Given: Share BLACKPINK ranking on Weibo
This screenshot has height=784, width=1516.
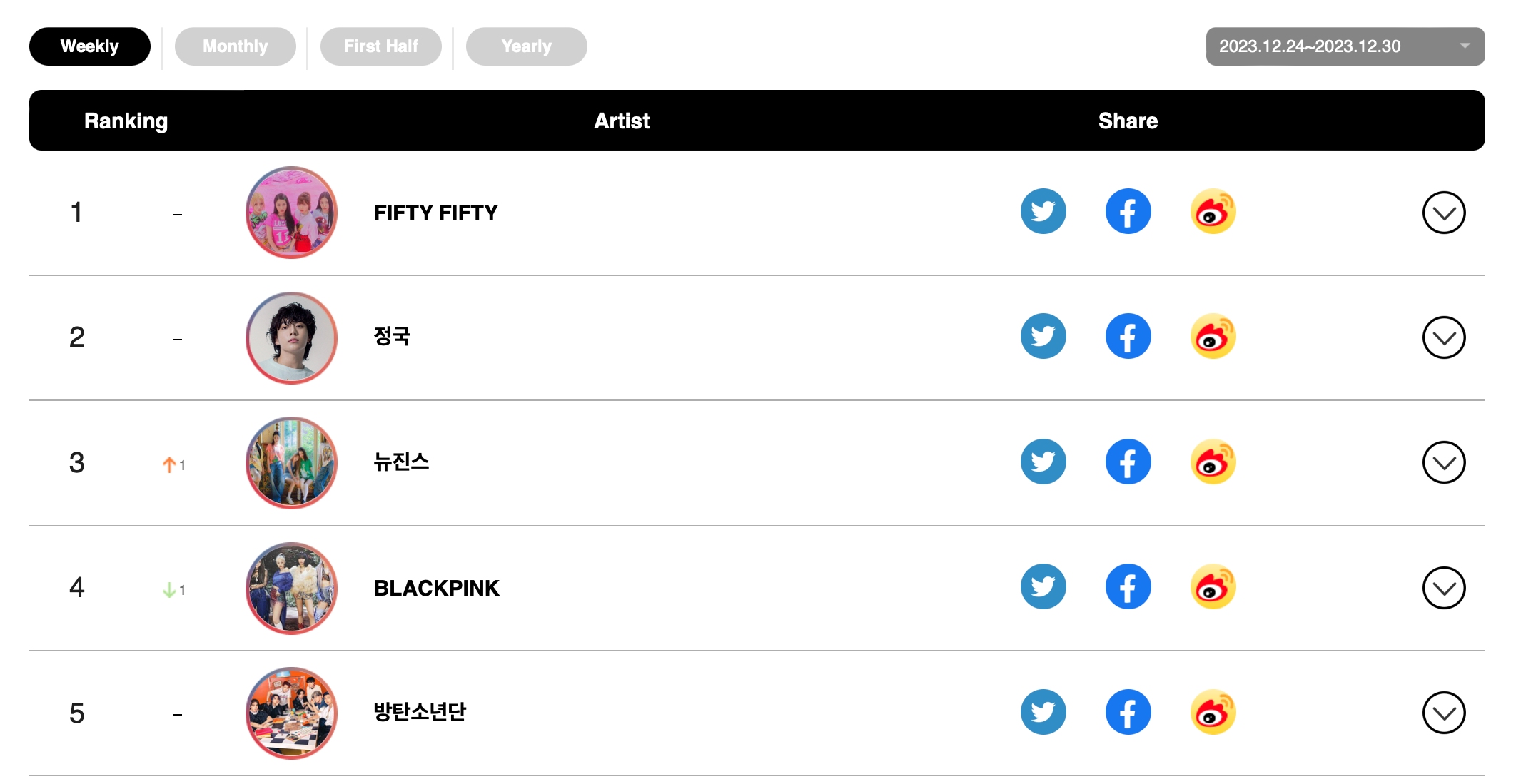Looking at the screenshot, I should pyautogui.click(x=1213, y=587).
